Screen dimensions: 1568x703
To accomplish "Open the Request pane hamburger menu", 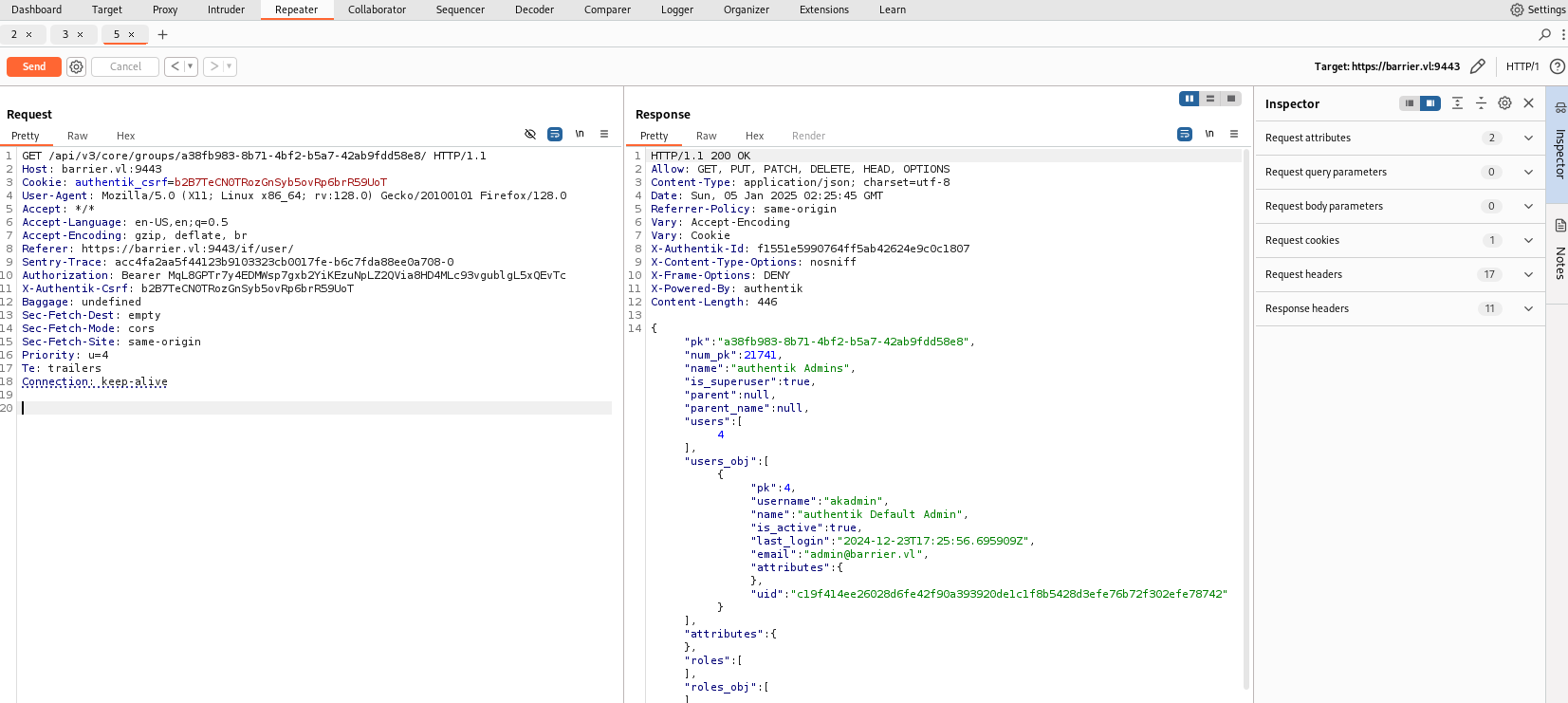I will (x=604, y=135).
